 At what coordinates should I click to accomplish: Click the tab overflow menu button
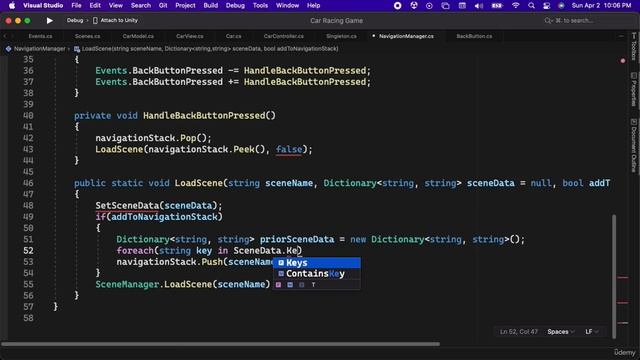pyautogui.click(x=621, y=36)
